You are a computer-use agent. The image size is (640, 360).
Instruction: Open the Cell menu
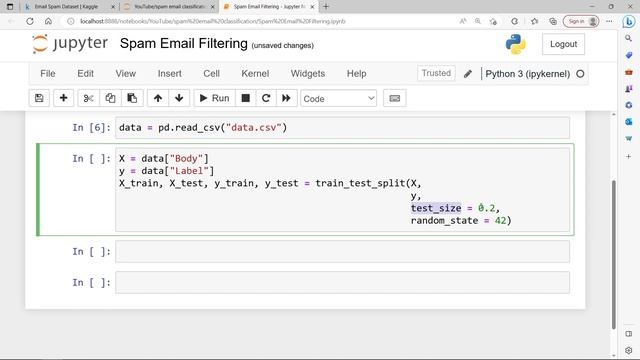click(x=211, y=73)
